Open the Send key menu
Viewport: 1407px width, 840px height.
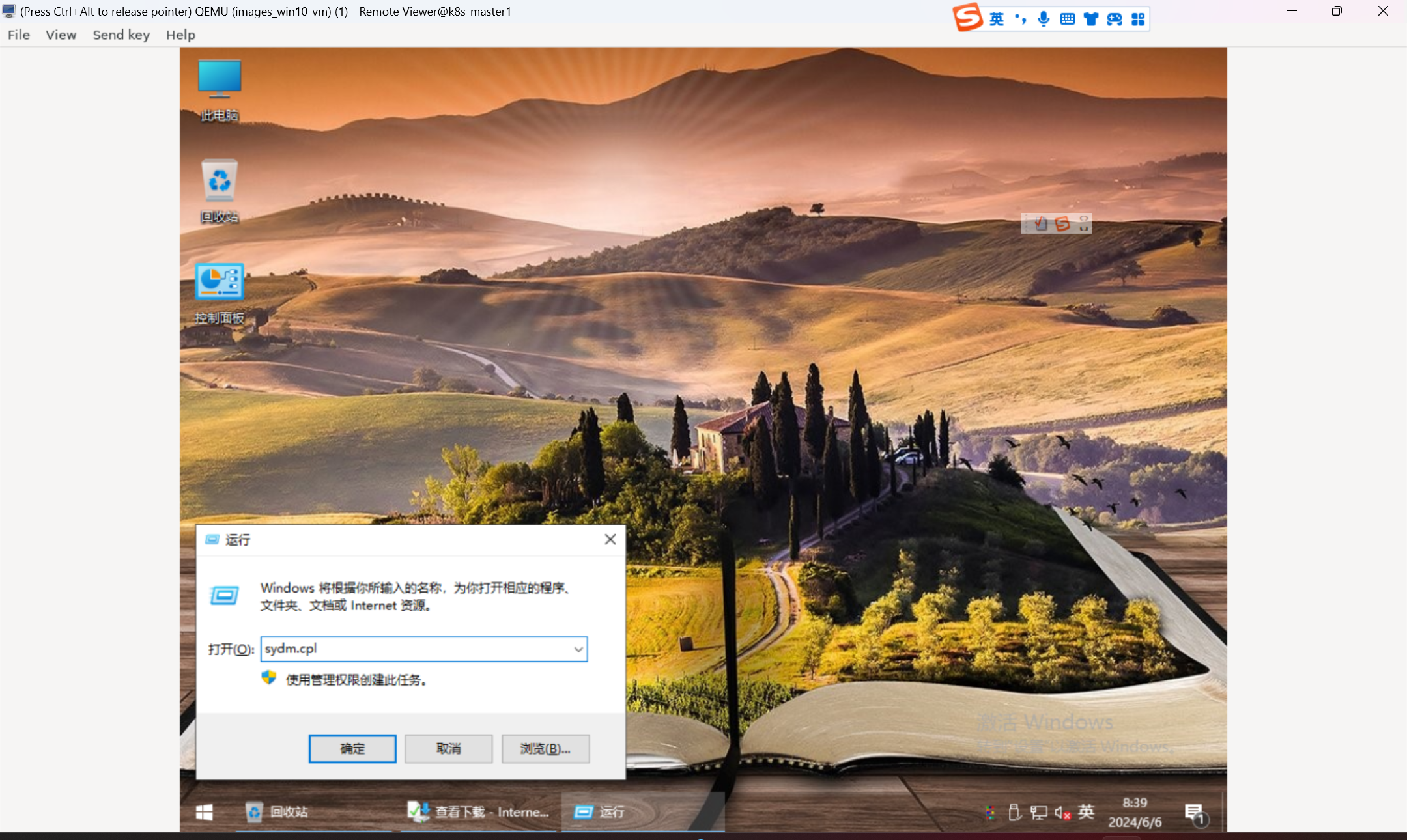121,35
